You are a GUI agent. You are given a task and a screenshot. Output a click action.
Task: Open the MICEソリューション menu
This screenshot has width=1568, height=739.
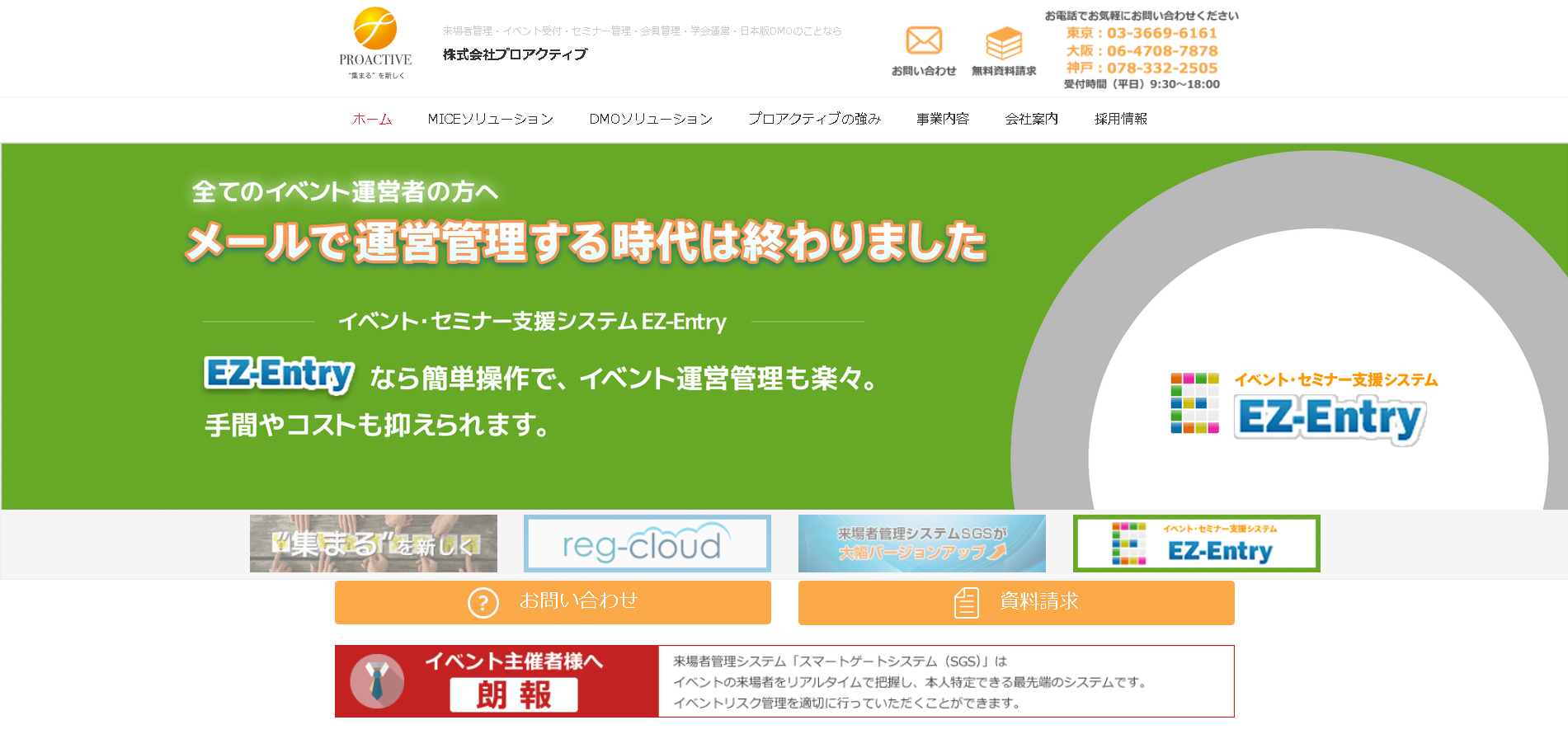pyautogui.click(x=491, y=119)
